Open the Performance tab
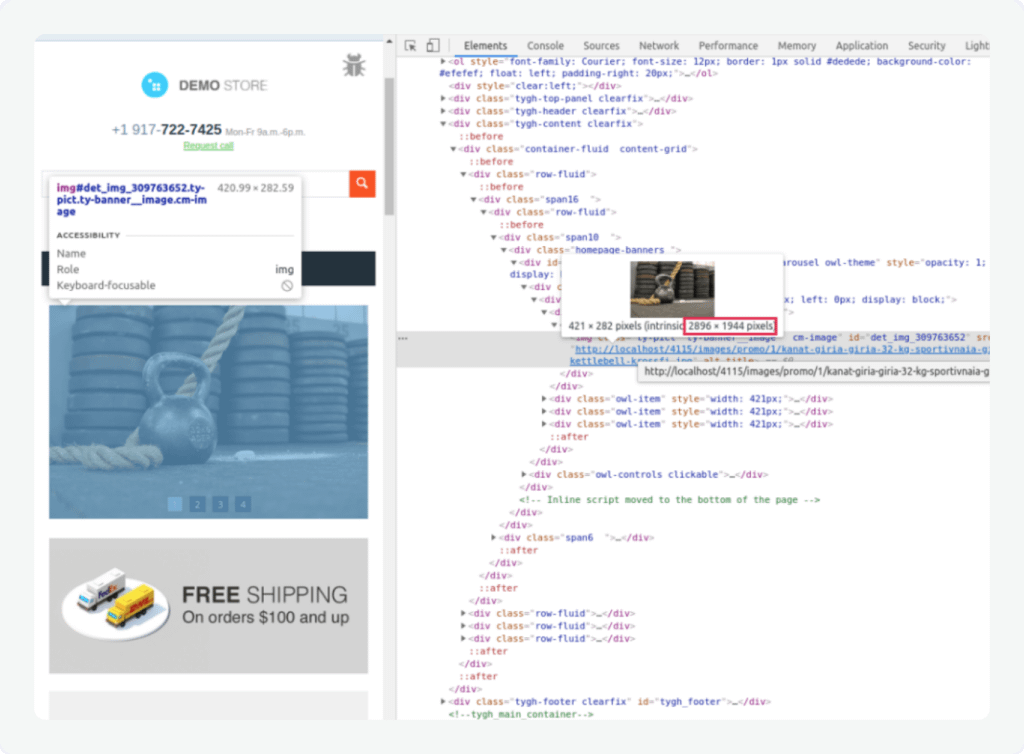The image size is (1024, 754). [728, 46]
